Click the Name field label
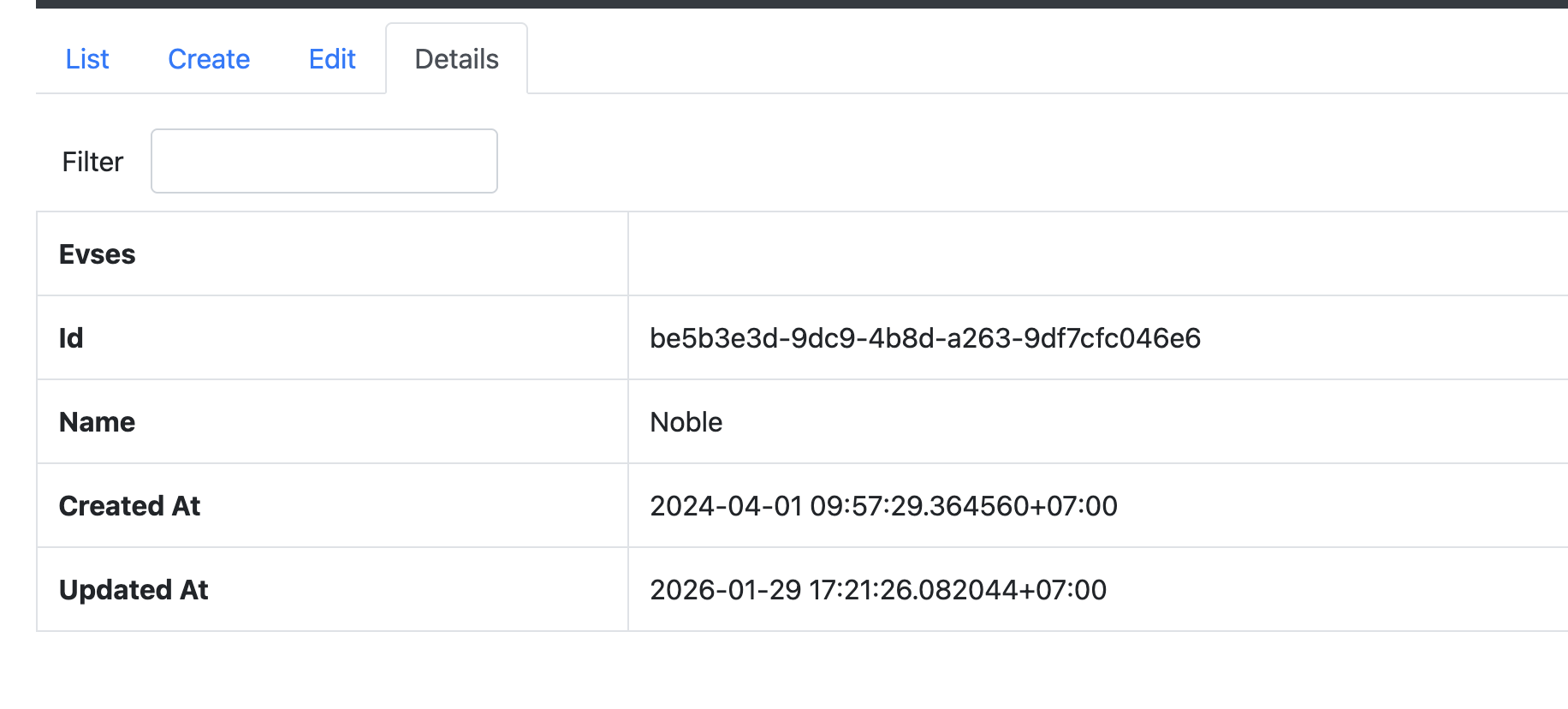The width and height of the screenshot is (1568, 709). click(x=98, y=422)
